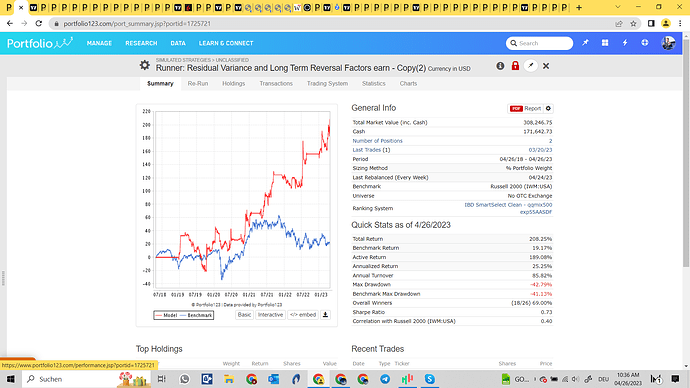Click the Portfolio123 search field
Image resolution: width=690 pixels, height=388 pixels.
540,43
